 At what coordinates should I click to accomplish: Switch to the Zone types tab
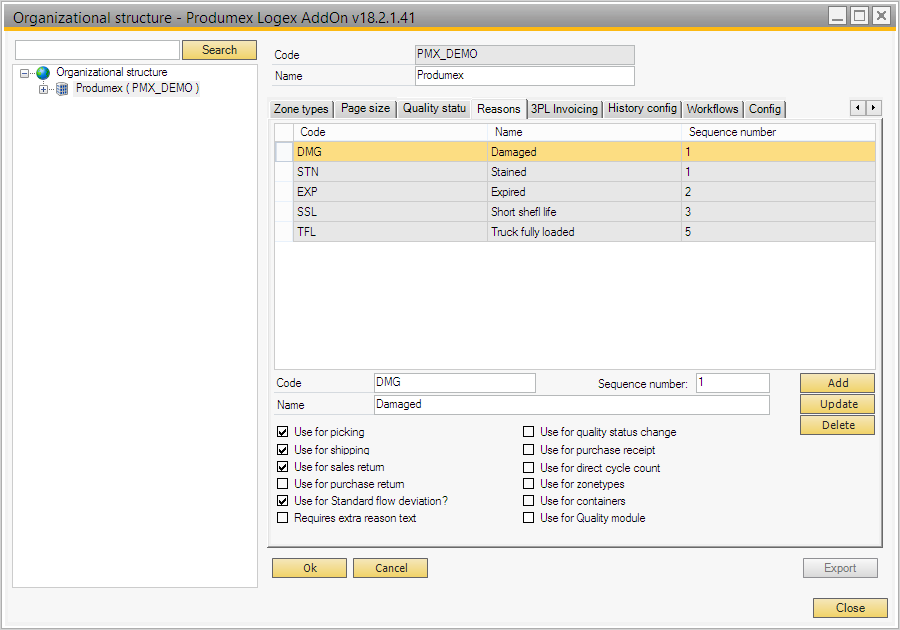click(x=301, y=109)
